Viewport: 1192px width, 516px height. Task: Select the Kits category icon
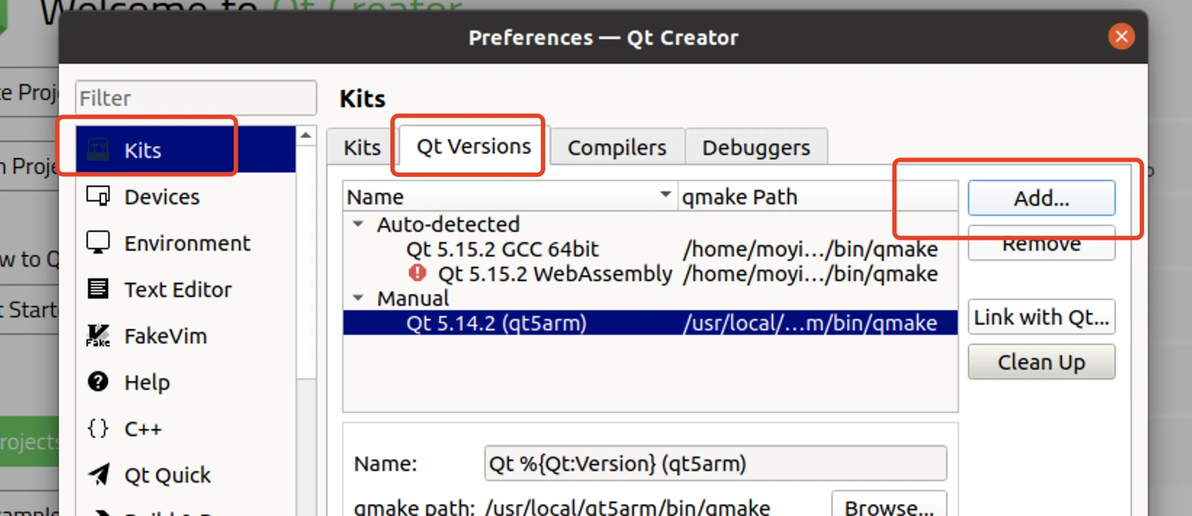(x=98, y=150)
